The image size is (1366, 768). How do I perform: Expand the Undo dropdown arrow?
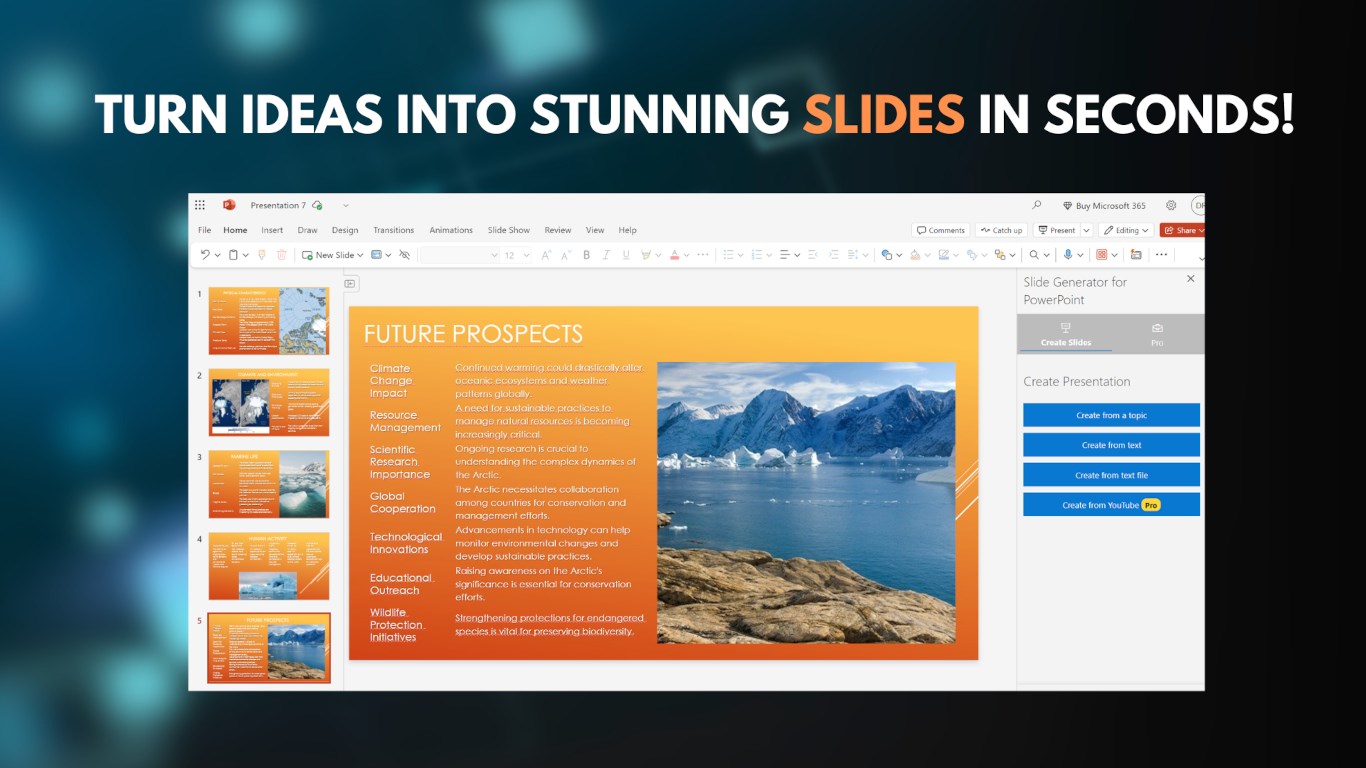point(217,255)
